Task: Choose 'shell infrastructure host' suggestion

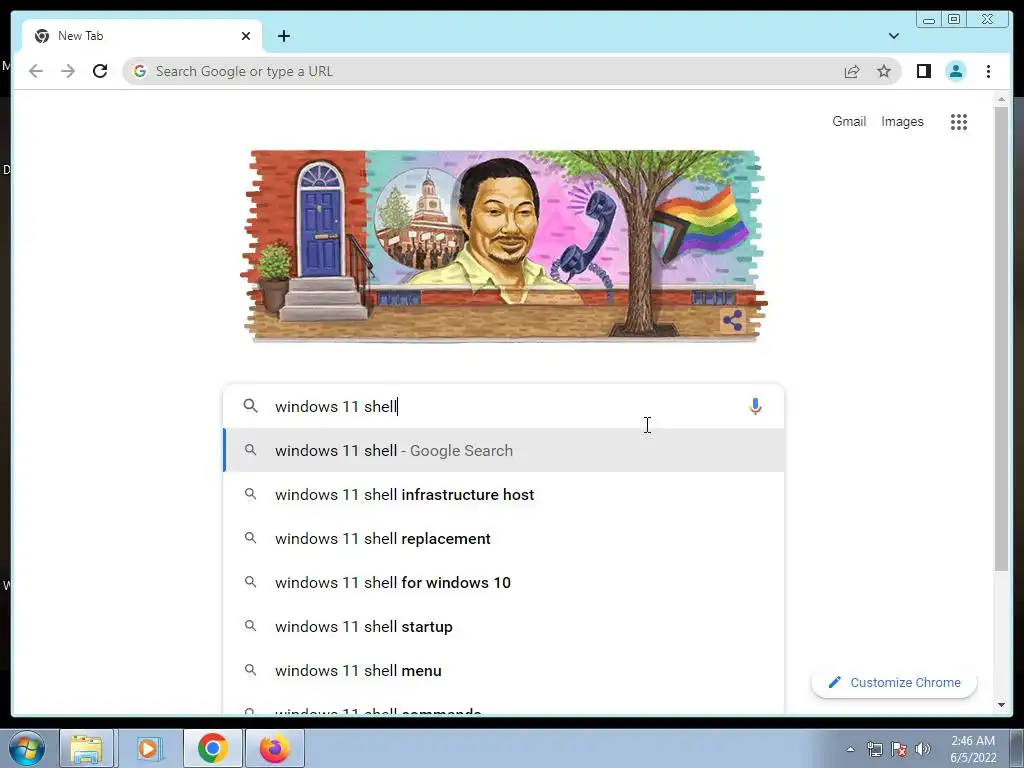Action: tap(503, 494)
